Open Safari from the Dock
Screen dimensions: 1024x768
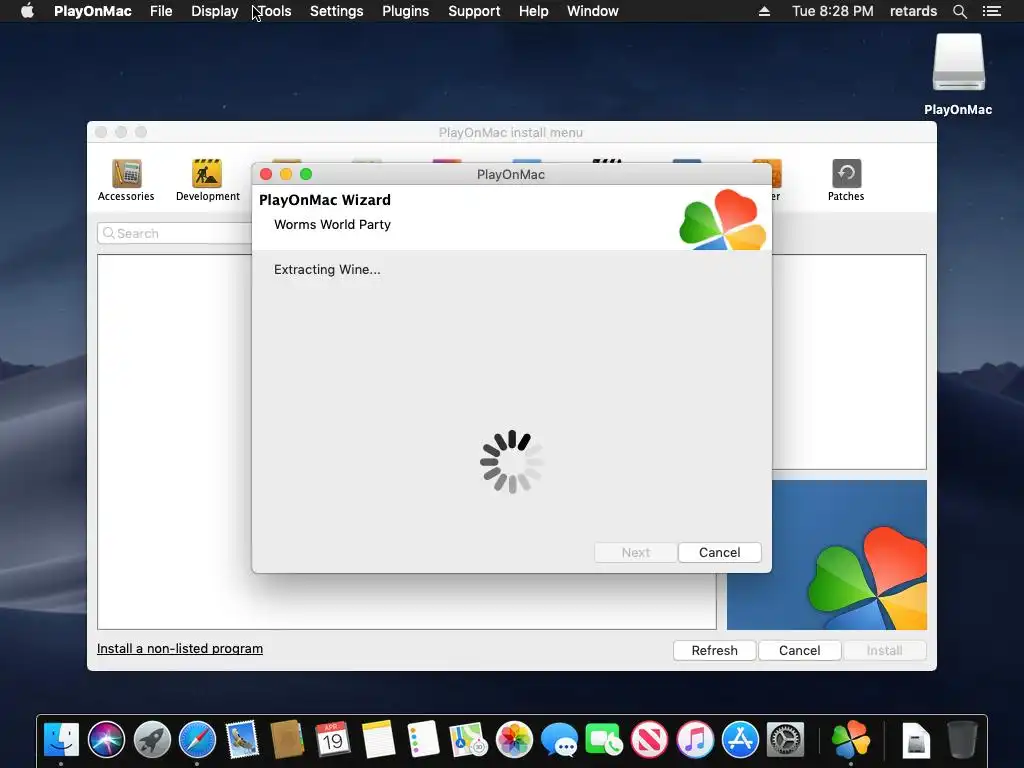[x=197, y=740]
